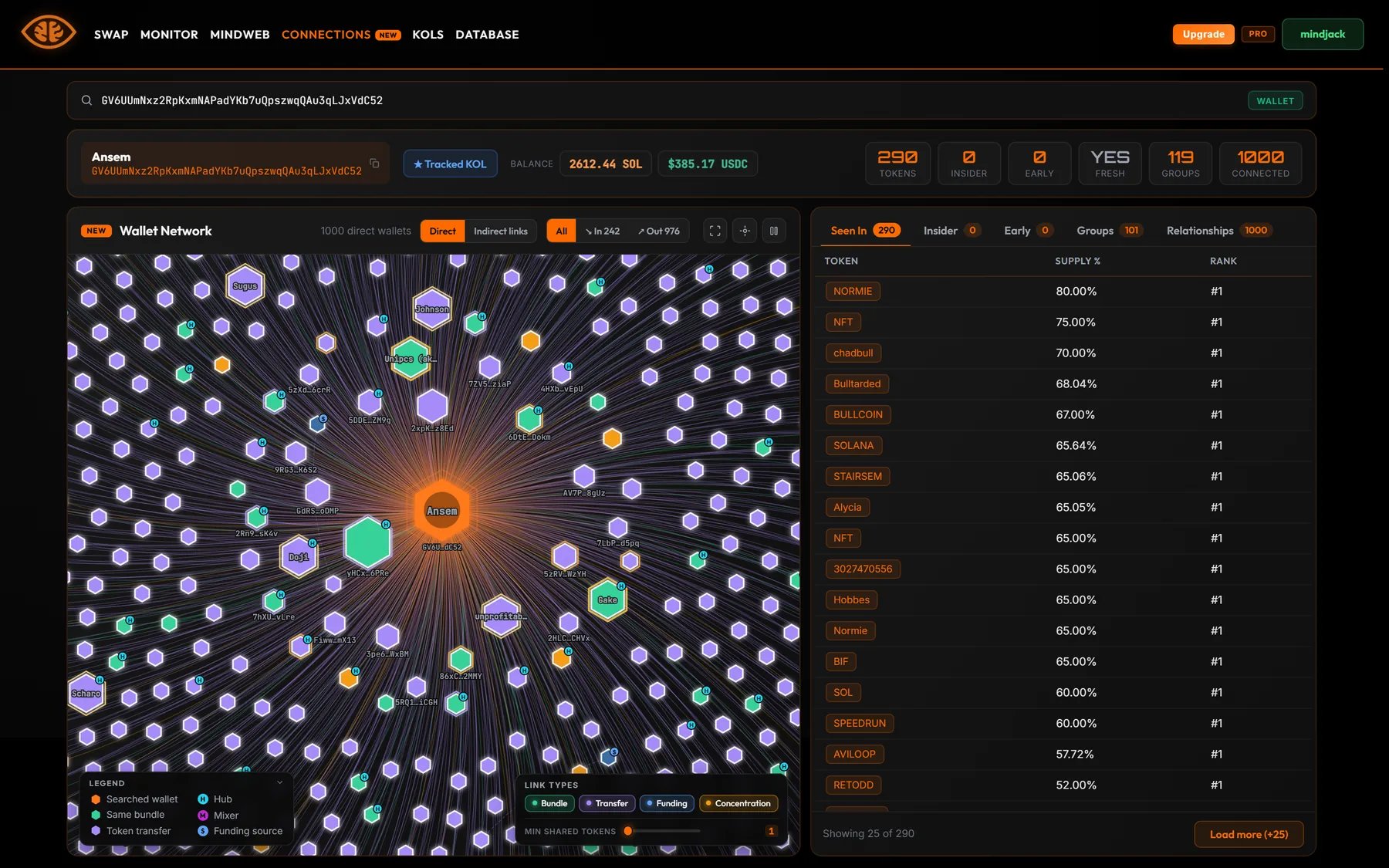This screenshot has height=868, width=1389.
Task: Click the Tracked KOL badge
Action: tap(450, 164)
